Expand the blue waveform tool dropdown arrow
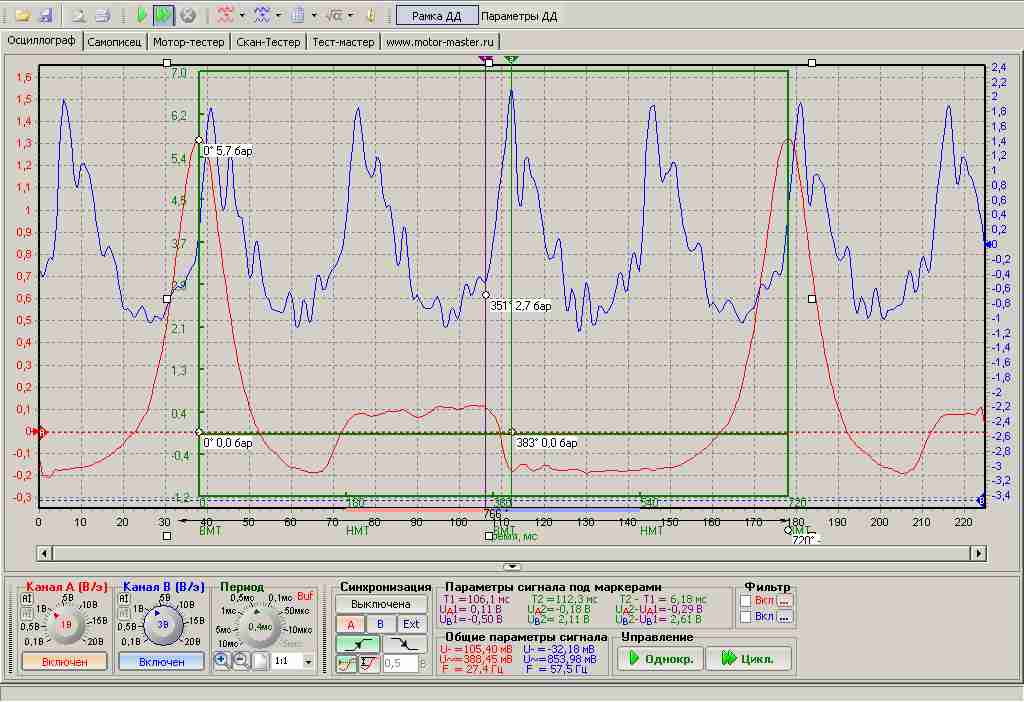The height and width of the screenshot is (702, 1024). tap(278, 16)
